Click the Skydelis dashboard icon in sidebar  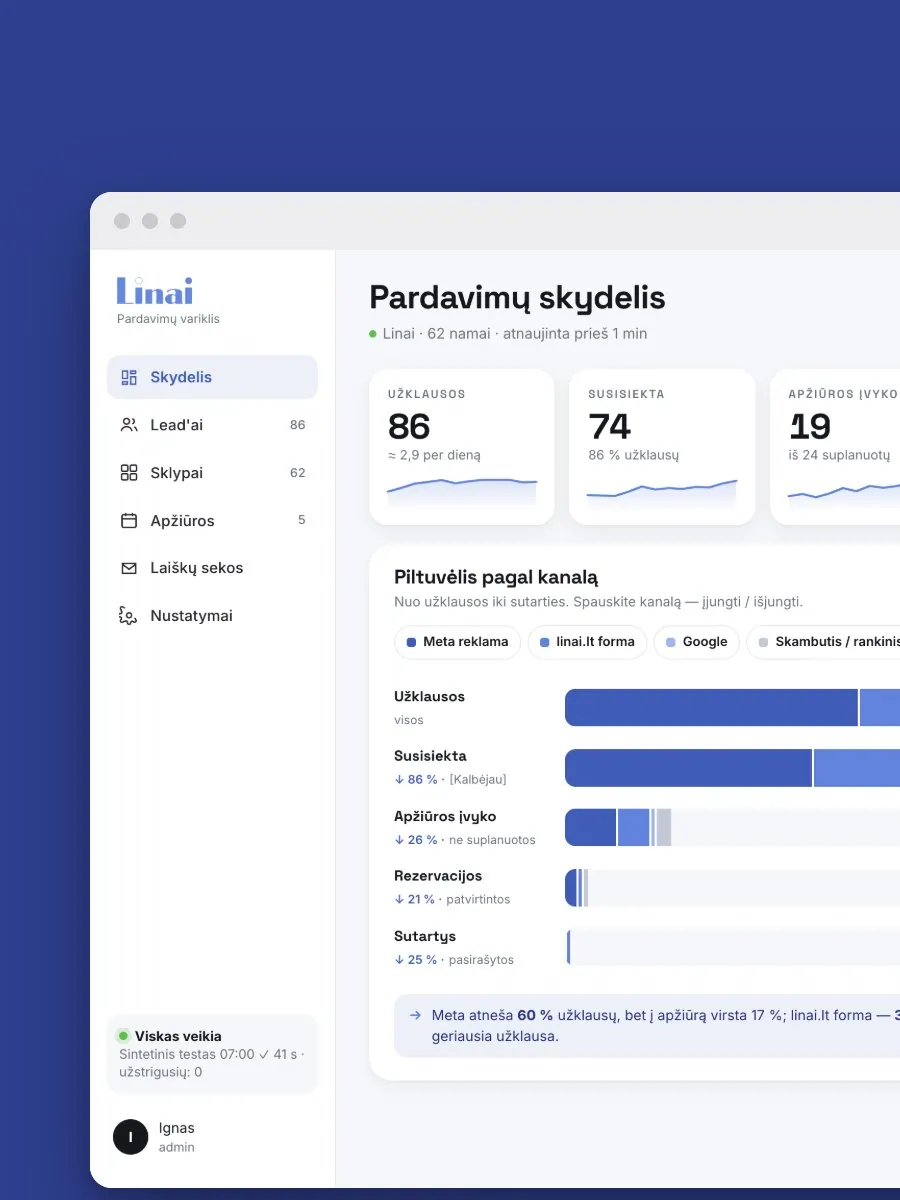[x=129, y=377]
